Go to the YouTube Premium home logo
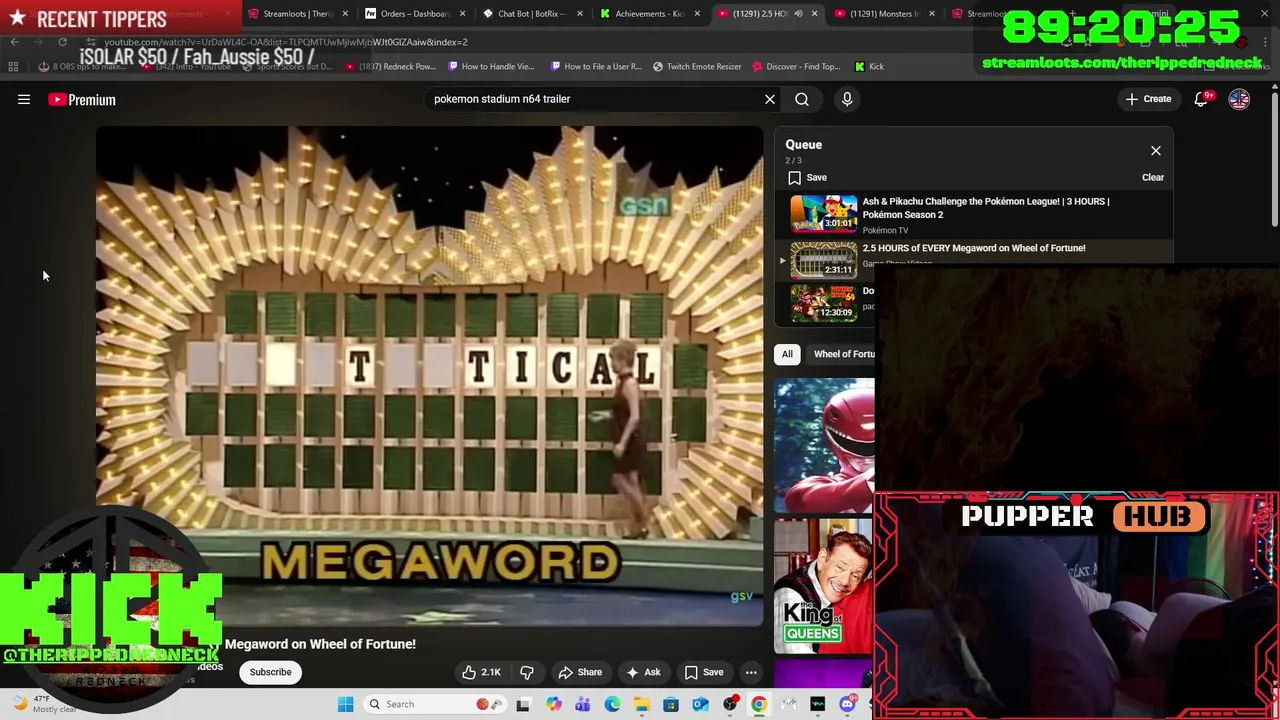 (82, 100)
